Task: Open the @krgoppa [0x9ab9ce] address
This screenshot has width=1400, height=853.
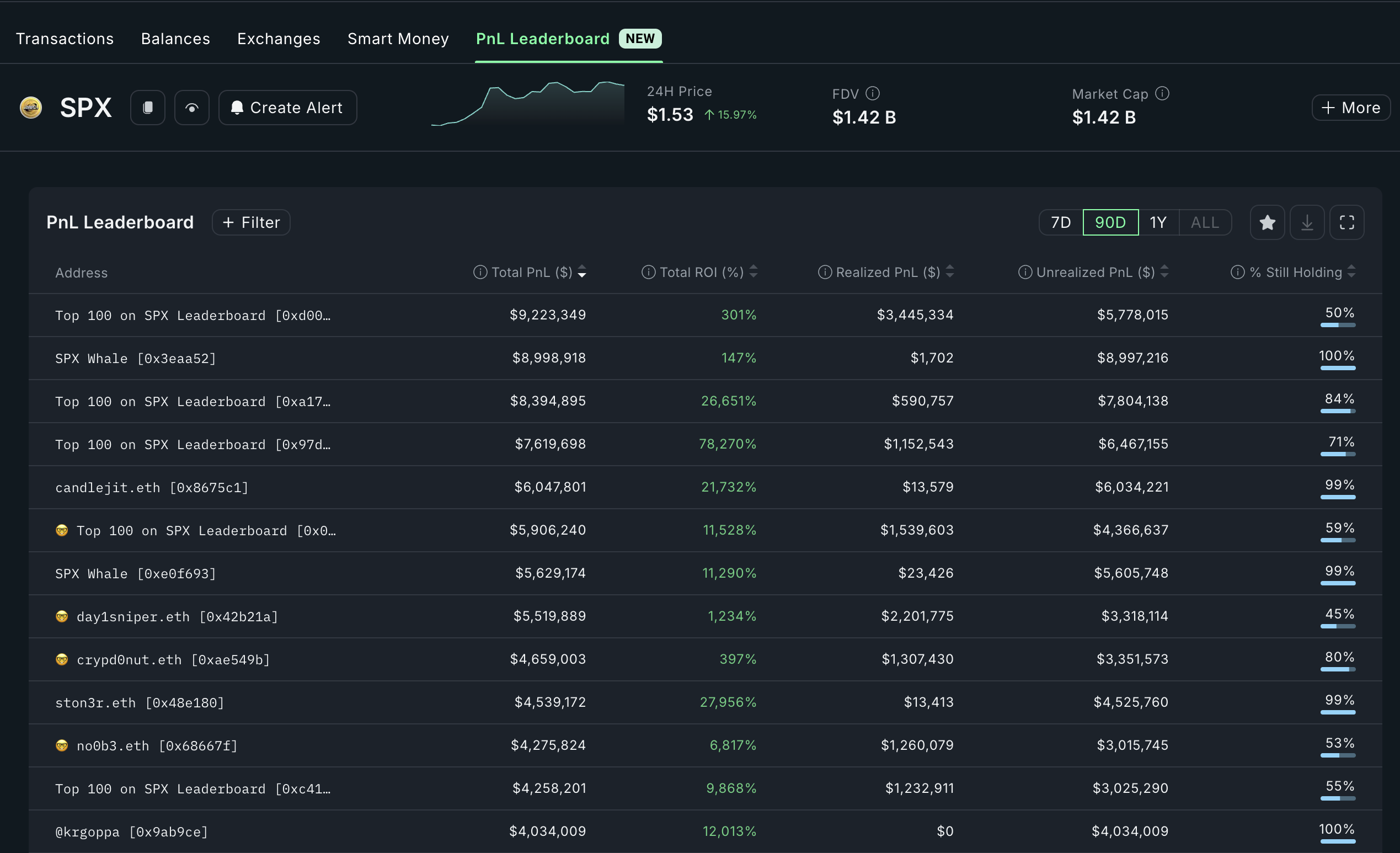Action: tap(132, 832)
